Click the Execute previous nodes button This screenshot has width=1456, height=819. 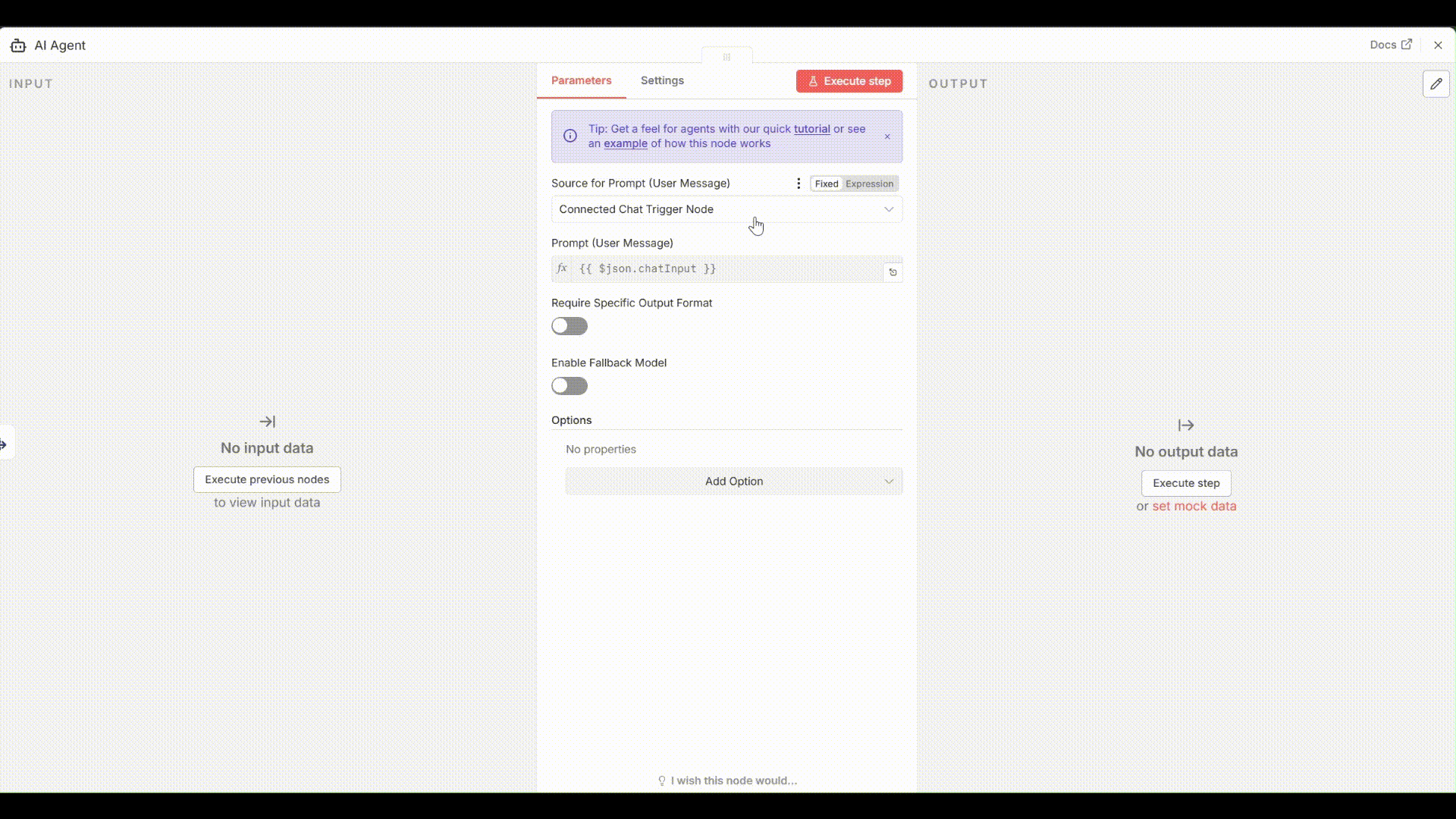(x=267, y=479)
